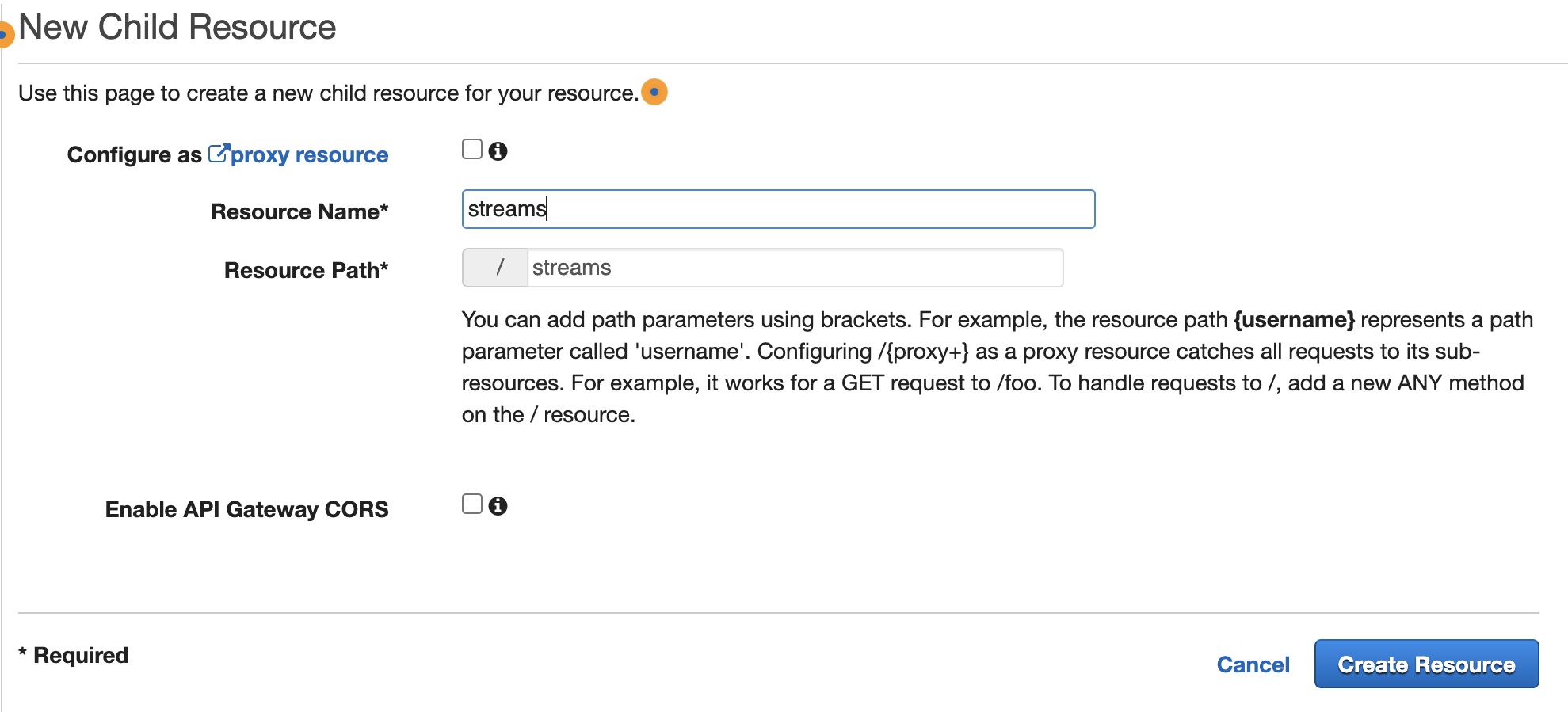Click the orange hint dot beside page title
Screen dimensions: 1568x712
tap(5, 35)
